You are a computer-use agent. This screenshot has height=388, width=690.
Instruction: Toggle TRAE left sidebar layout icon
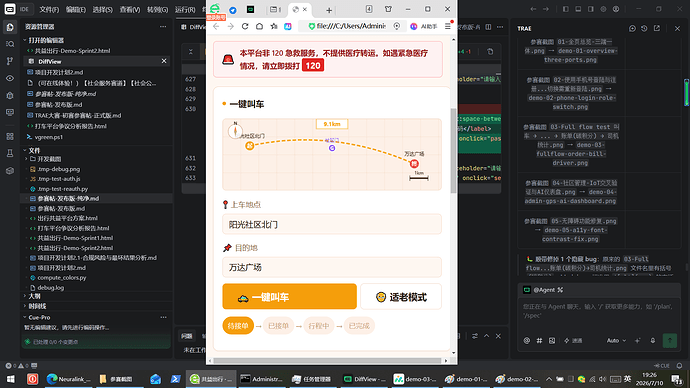pos(566,9)
